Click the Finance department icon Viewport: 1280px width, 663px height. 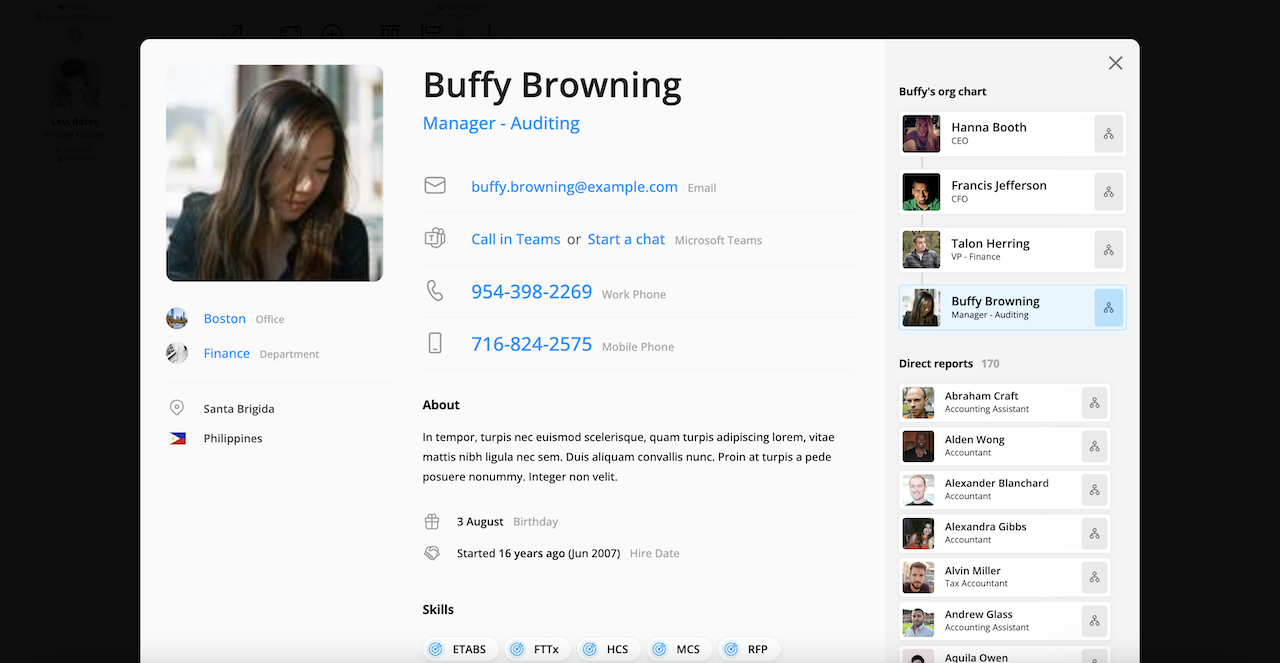(x=177, y=353)
